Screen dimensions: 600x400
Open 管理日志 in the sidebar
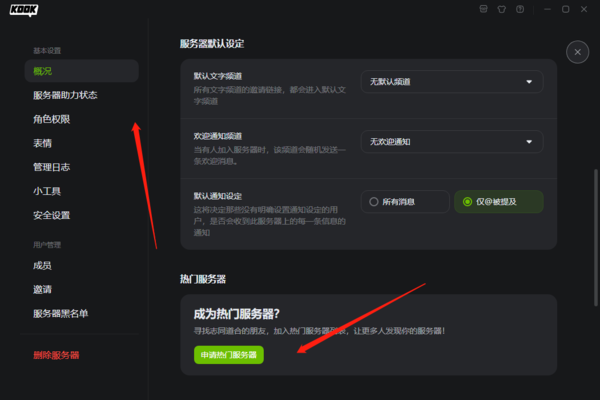51,167
